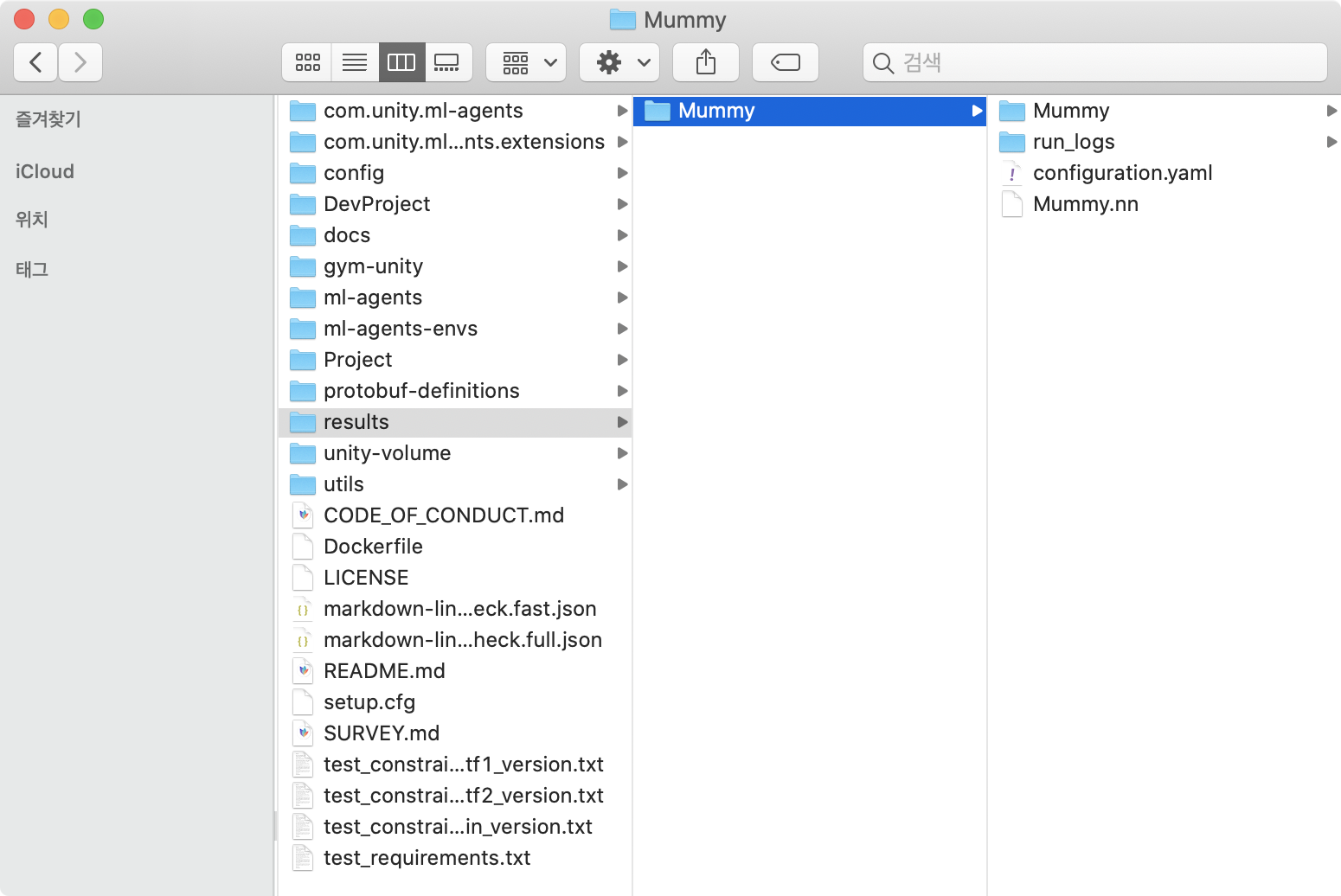
Task: Expand Mummy subfolder arrow in last column
Action: [x=1331, y=111]
